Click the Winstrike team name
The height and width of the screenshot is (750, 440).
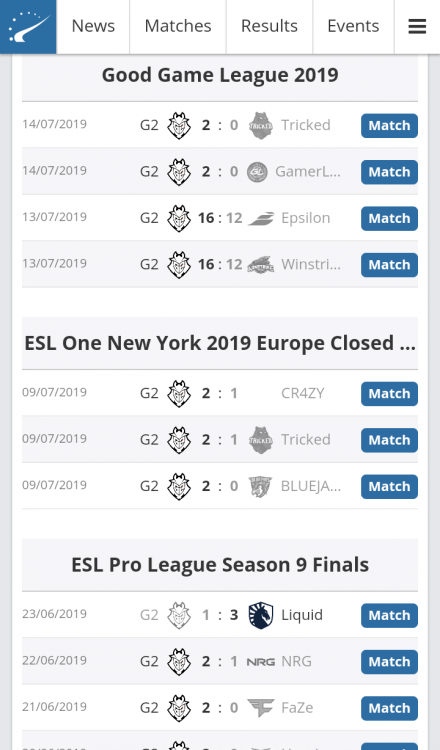311,264
